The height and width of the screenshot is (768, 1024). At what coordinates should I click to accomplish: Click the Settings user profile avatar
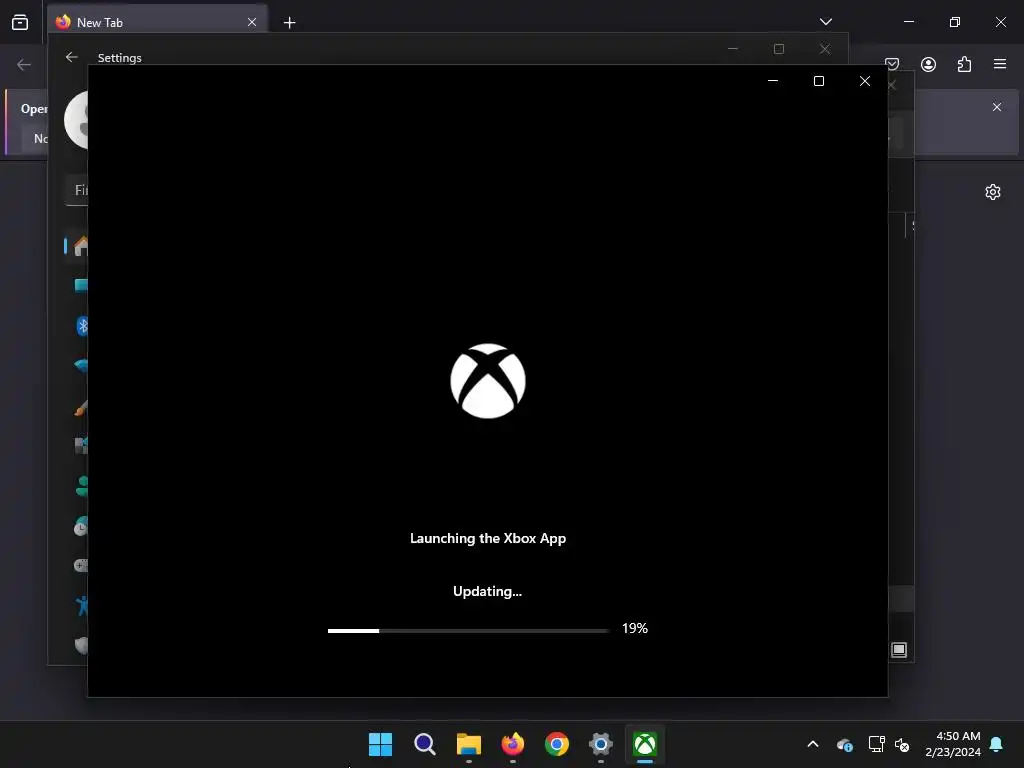tap(76, 120)
